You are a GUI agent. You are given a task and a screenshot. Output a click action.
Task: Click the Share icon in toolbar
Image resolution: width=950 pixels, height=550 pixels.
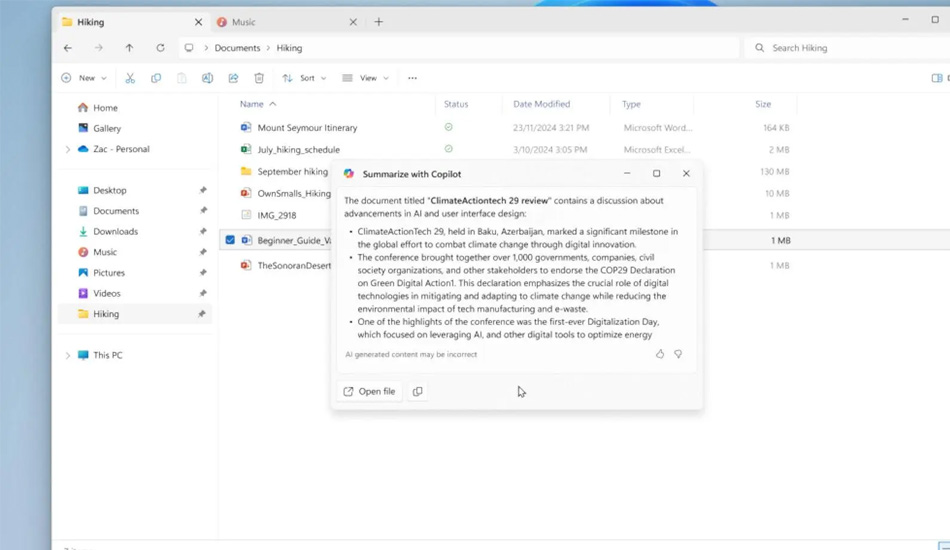point(233,78)
